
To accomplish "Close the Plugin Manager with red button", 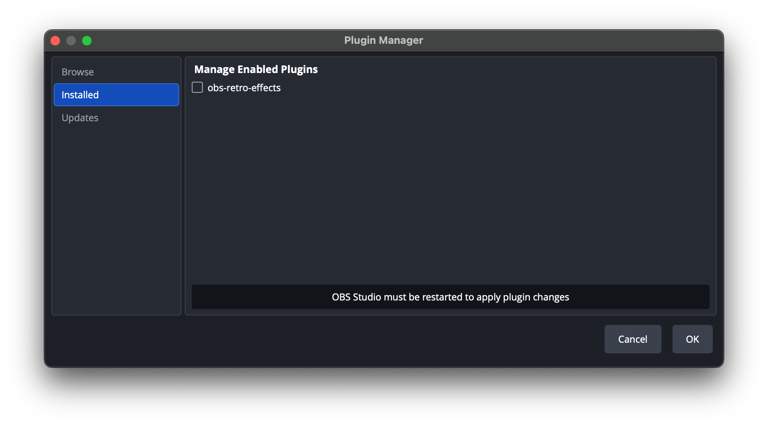I will pyautogui.click(x=55, y=41).
